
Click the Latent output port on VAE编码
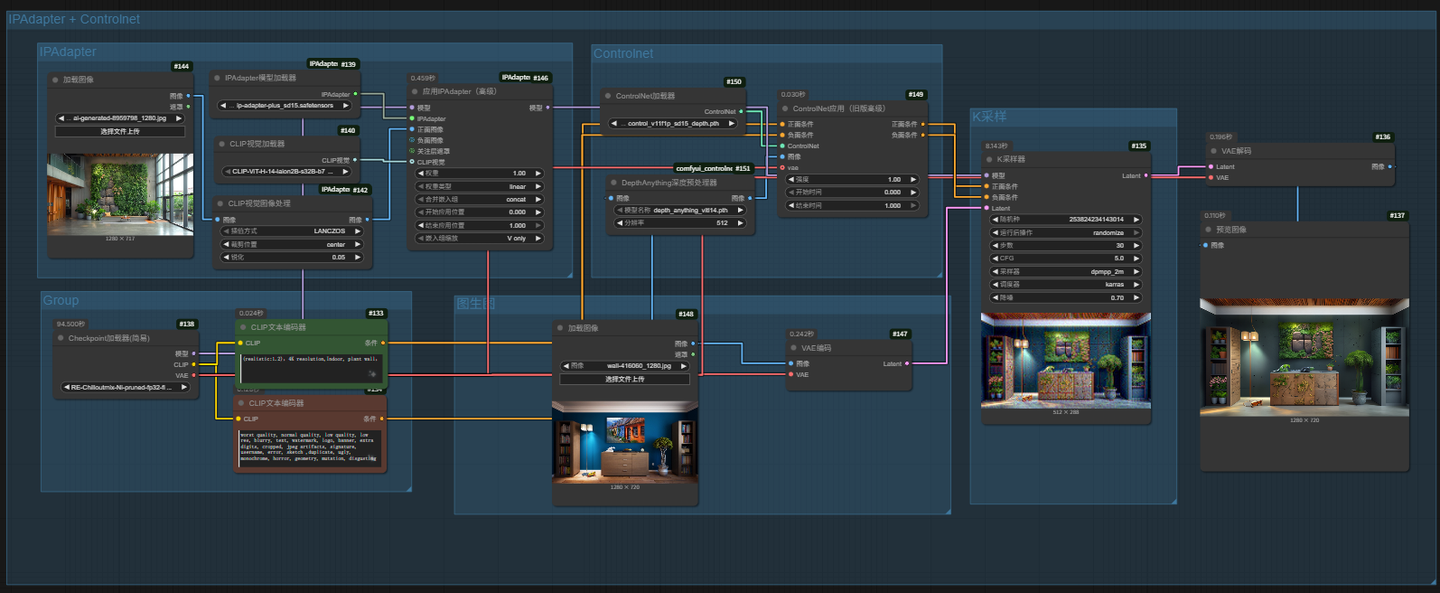coord(907,363)
